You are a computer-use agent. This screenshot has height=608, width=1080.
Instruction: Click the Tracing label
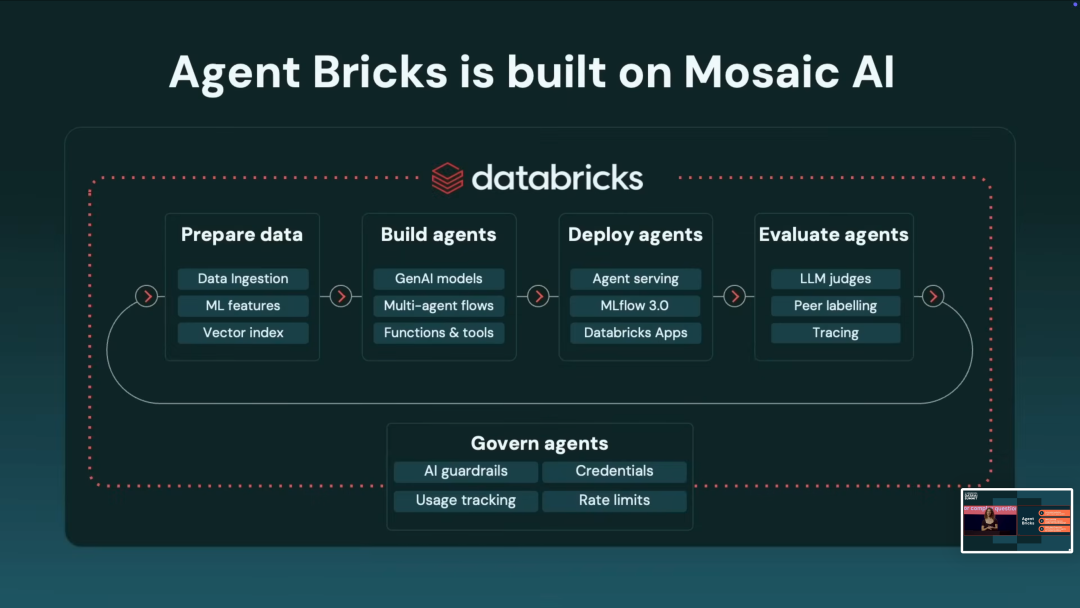tap(835, 333)
